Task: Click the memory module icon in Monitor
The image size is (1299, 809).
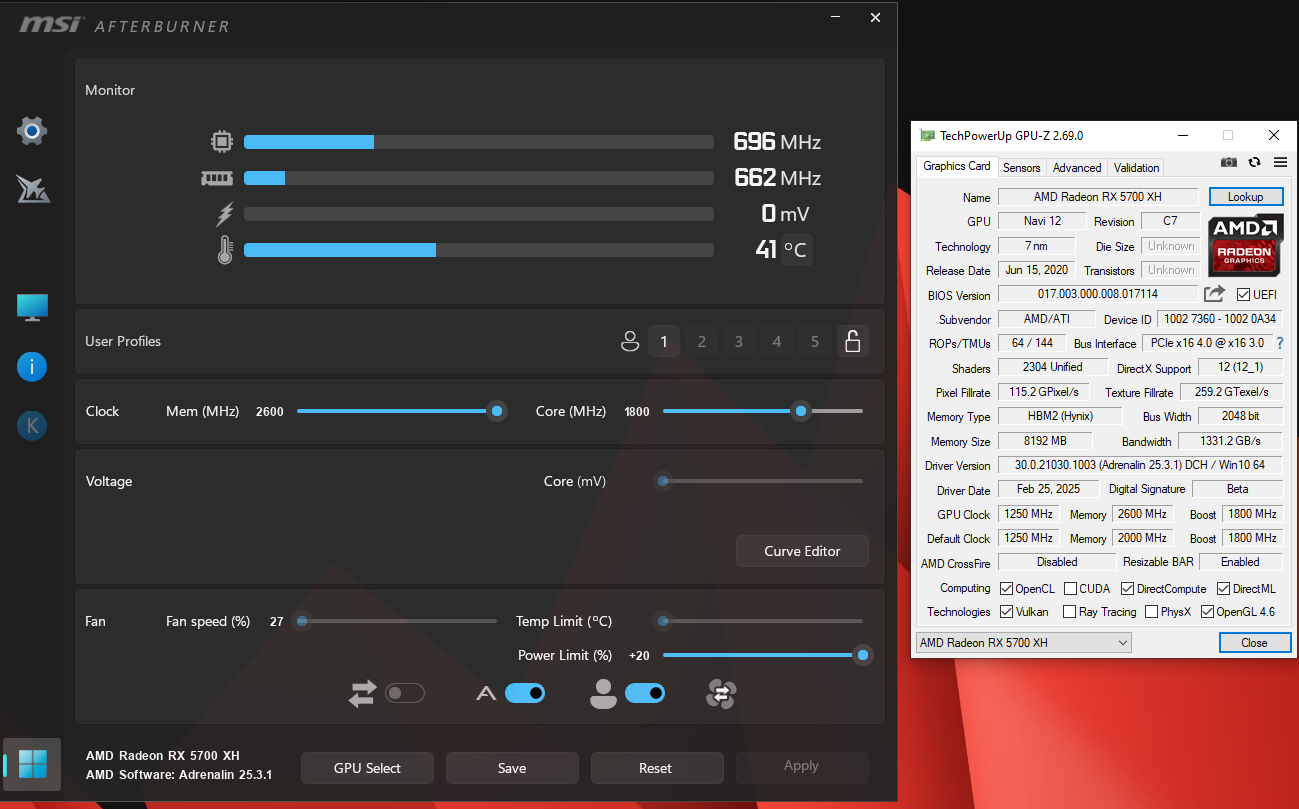Action: 217,178
